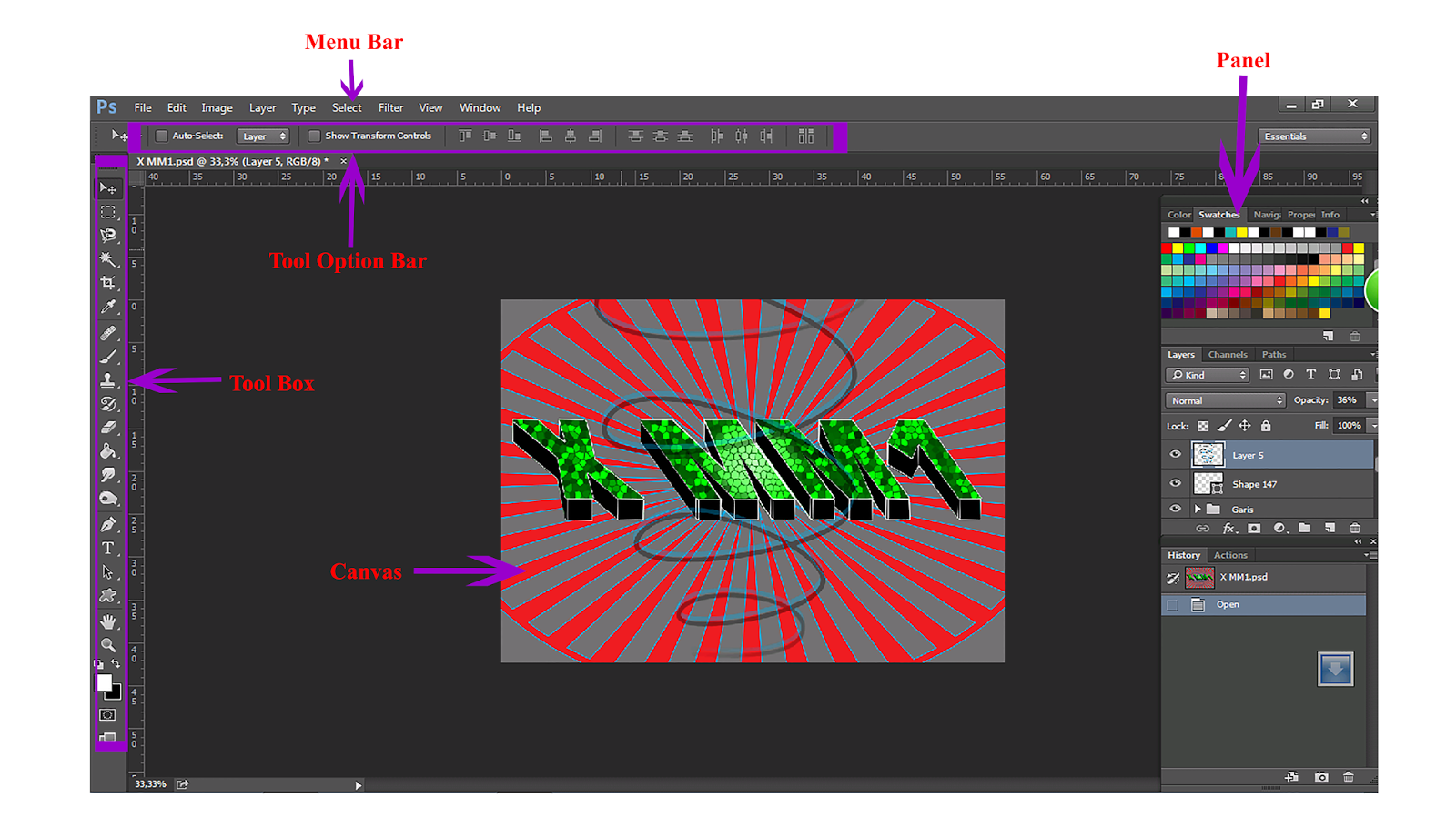Select the Eyedropper tool
The image size is (1456, 818).
coord(108,307)
